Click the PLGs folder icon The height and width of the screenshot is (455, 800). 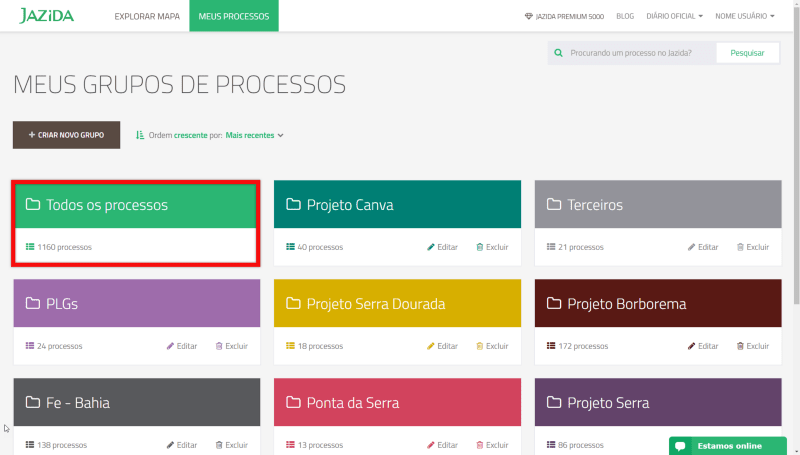pyautogui.click(x=33, y=304)
